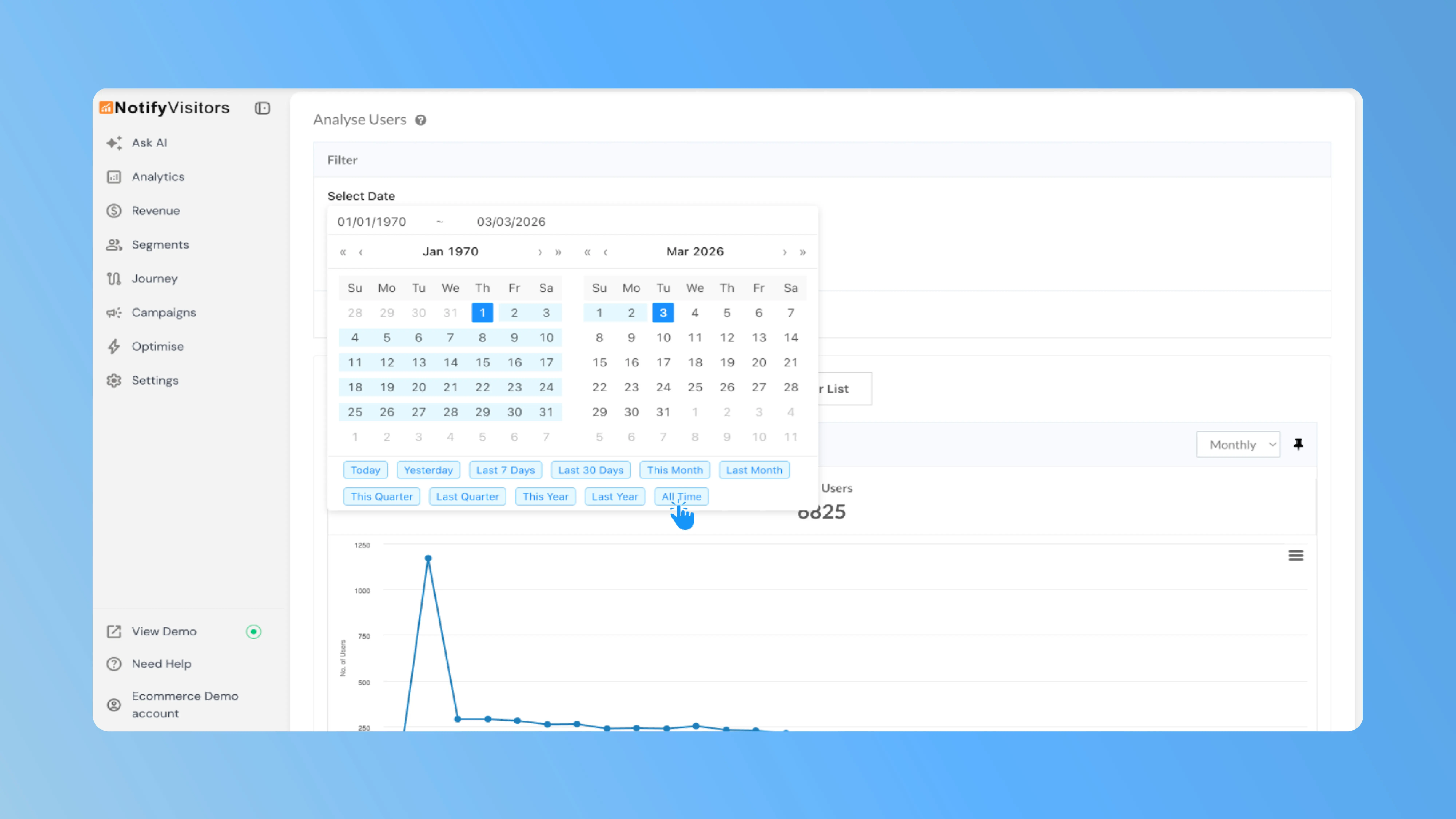The image size is (1456, 819).
Task: Click the help icon beside Analyse Users
Action: [x=421, y=120]
